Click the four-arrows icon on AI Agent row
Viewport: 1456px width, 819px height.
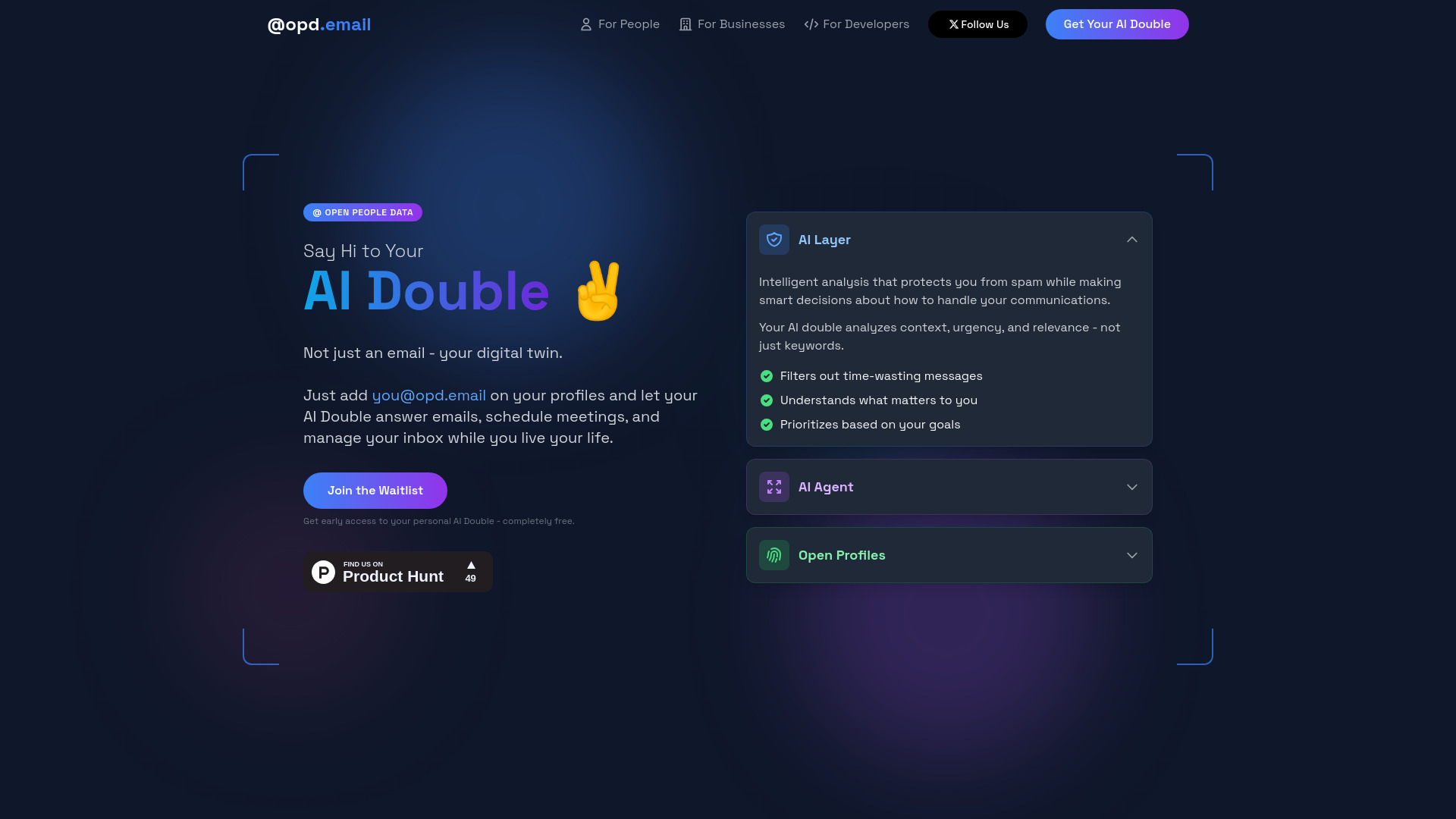point(774,487)
